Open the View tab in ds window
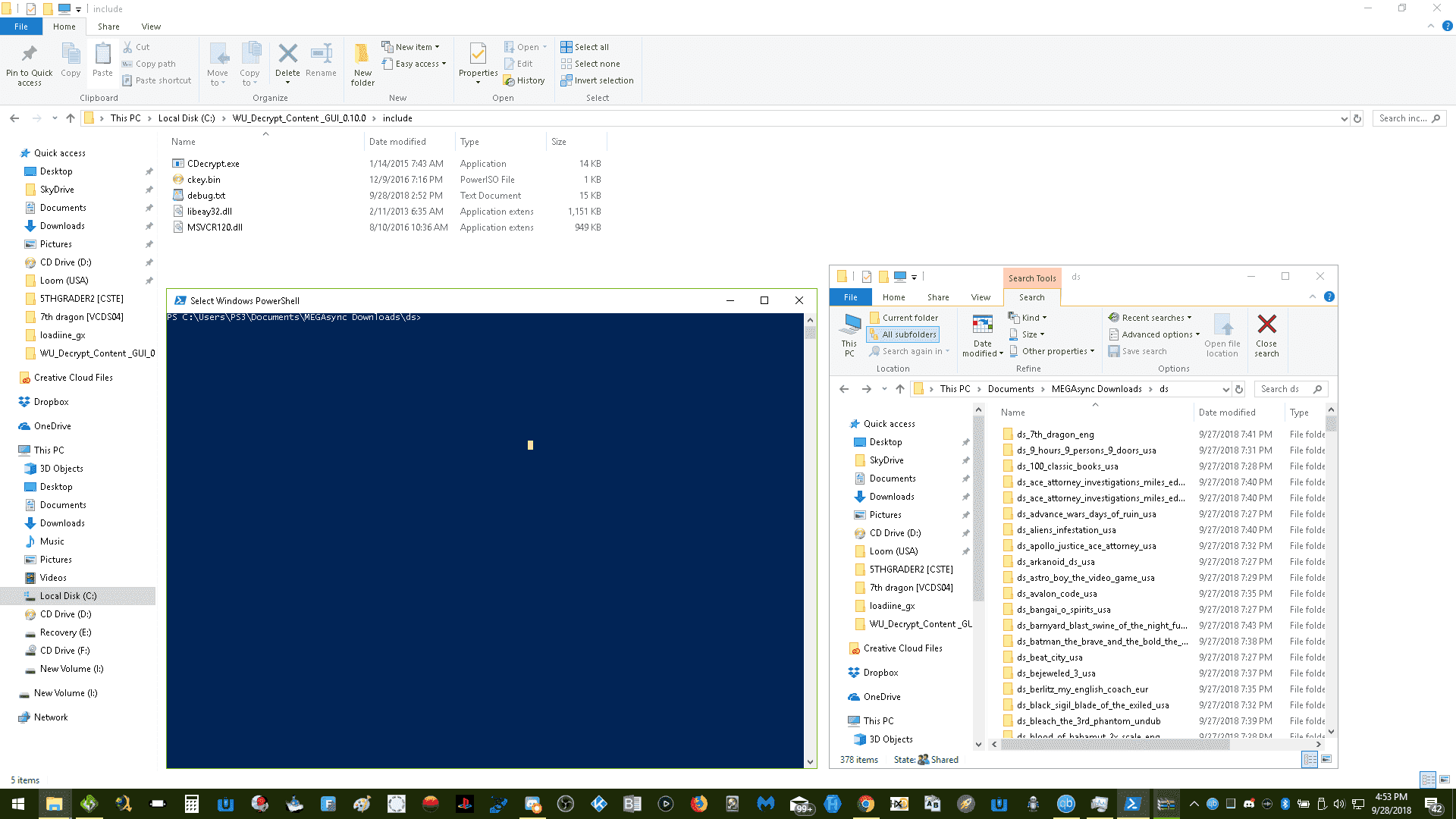The image size is (1456, 819). coord(981,297)
